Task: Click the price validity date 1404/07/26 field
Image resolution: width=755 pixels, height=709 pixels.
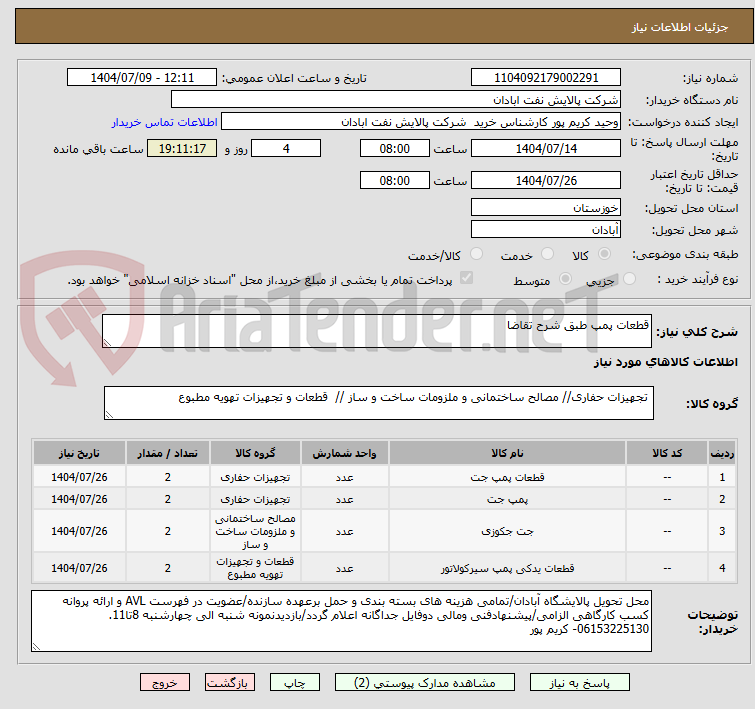Action: click(x=546, y=181)
